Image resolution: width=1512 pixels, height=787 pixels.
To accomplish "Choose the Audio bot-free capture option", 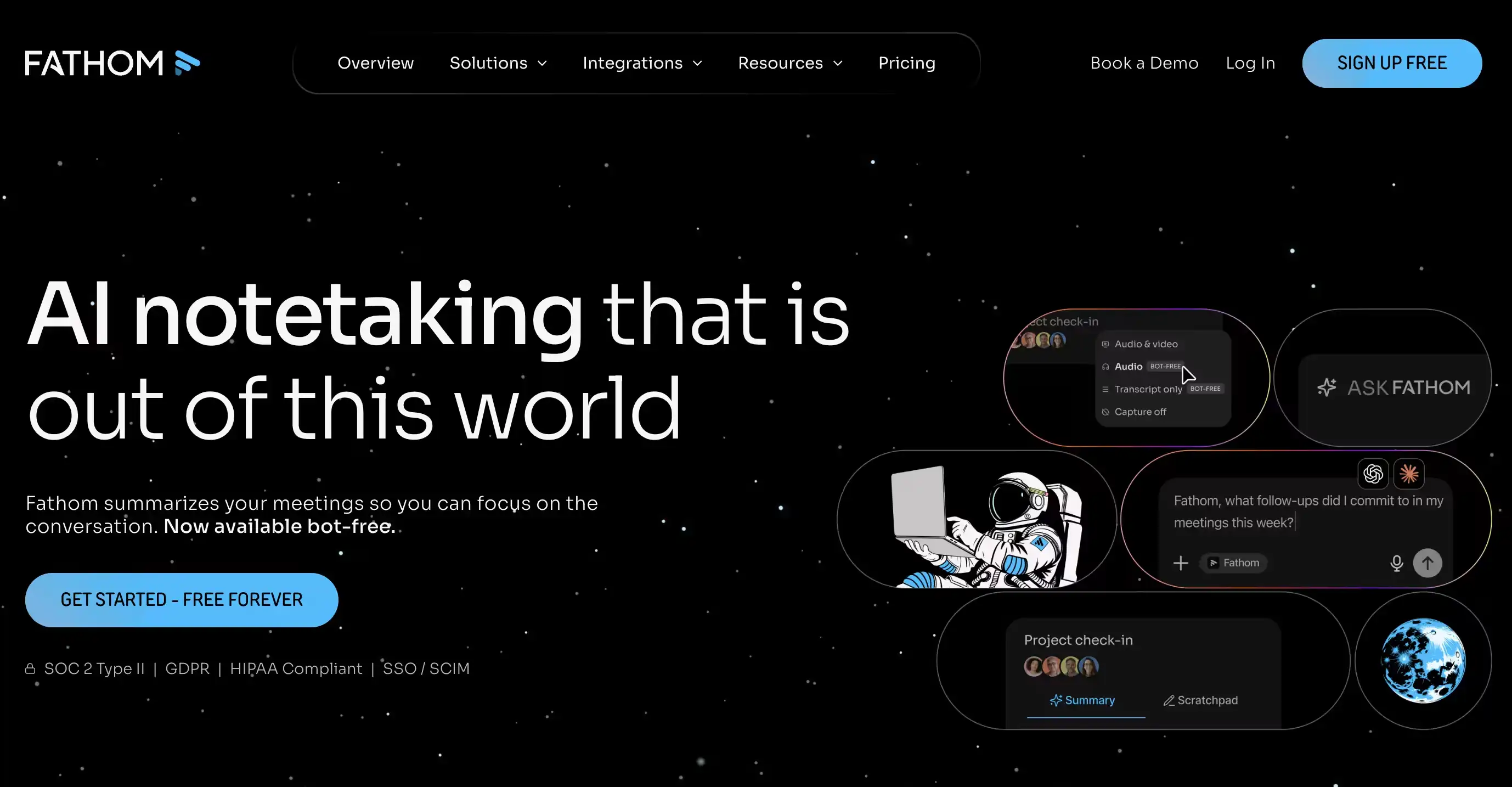I will 1142,367.
